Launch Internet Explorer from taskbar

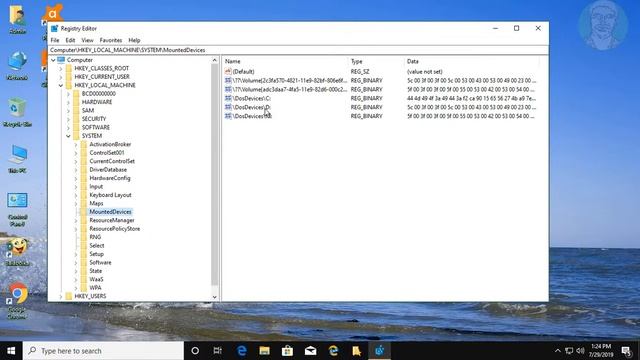(333, 351)
